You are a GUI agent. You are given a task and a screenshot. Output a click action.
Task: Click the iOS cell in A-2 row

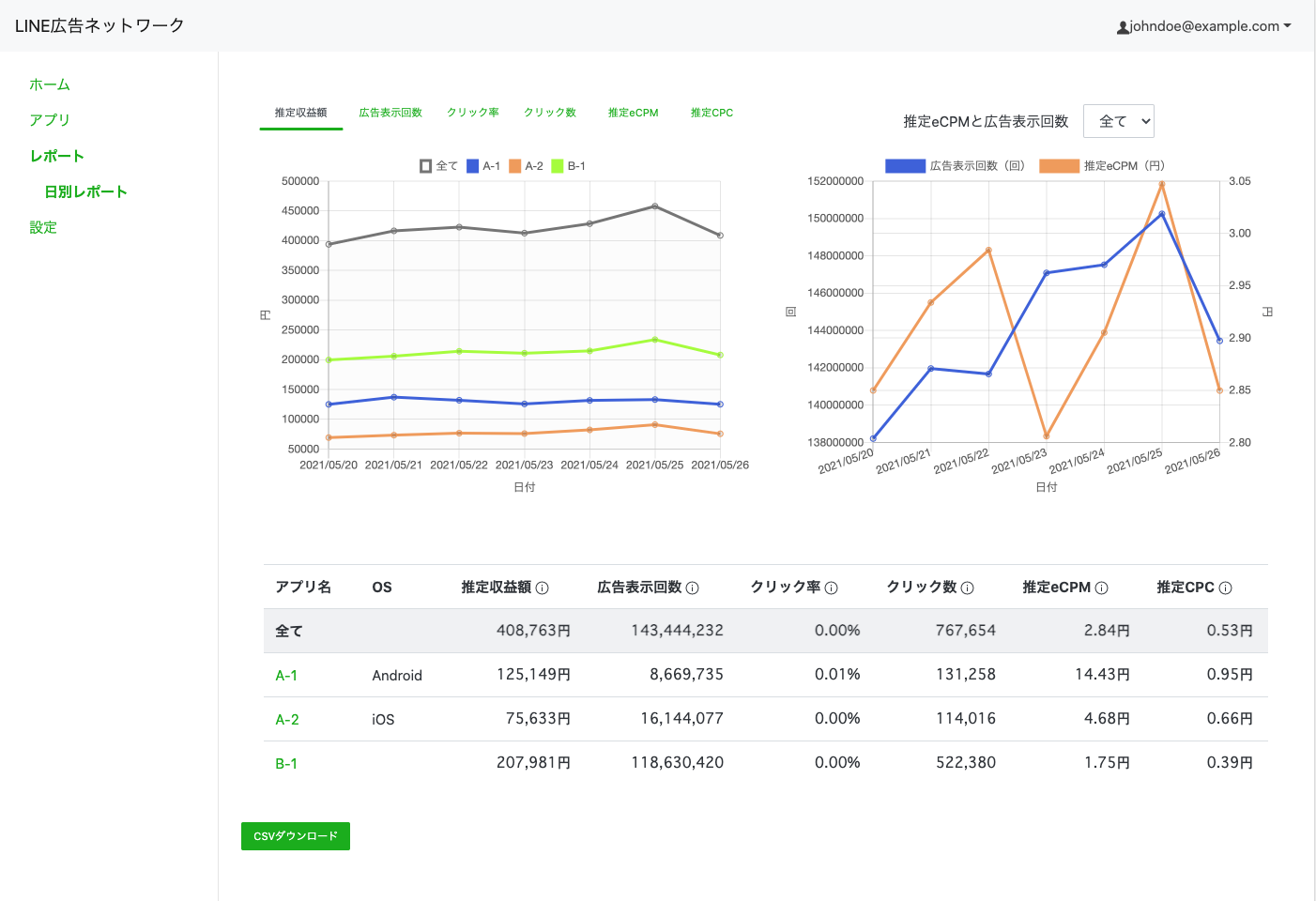click(x=383, y=720)
